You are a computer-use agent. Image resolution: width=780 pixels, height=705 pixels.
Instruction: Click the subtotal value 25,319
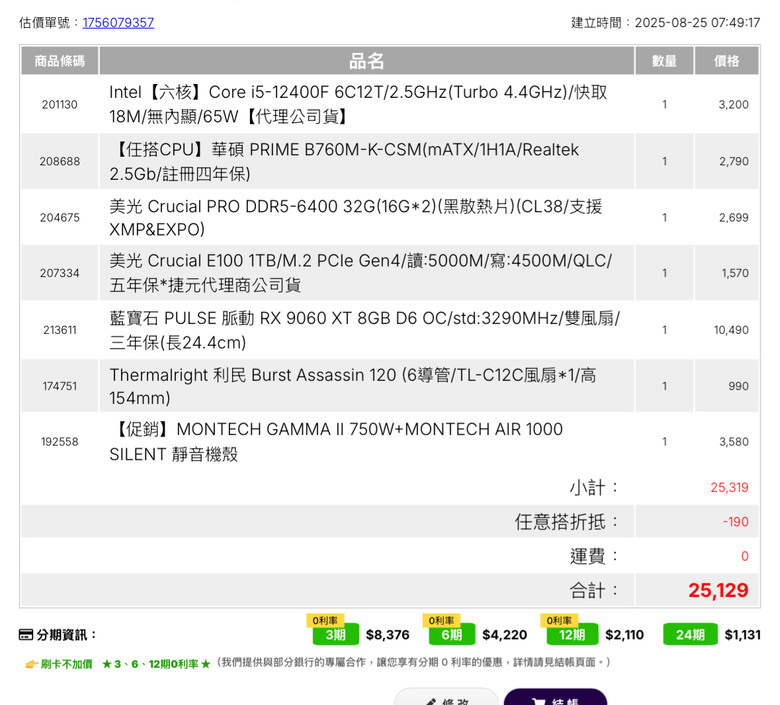729,488
